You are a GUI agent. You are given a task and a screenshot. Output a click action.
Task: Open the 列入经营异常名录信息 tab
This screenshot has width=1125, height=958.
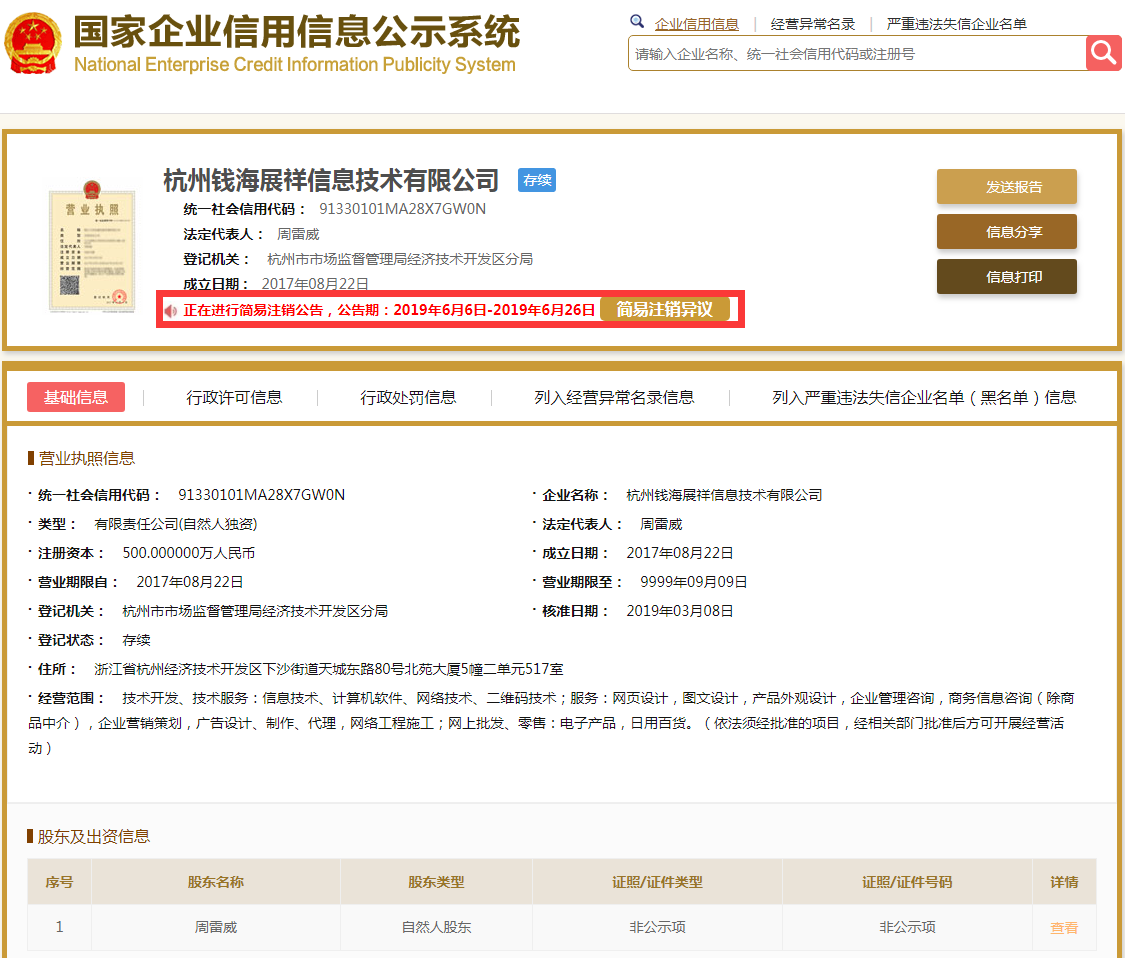click(614, 397)
